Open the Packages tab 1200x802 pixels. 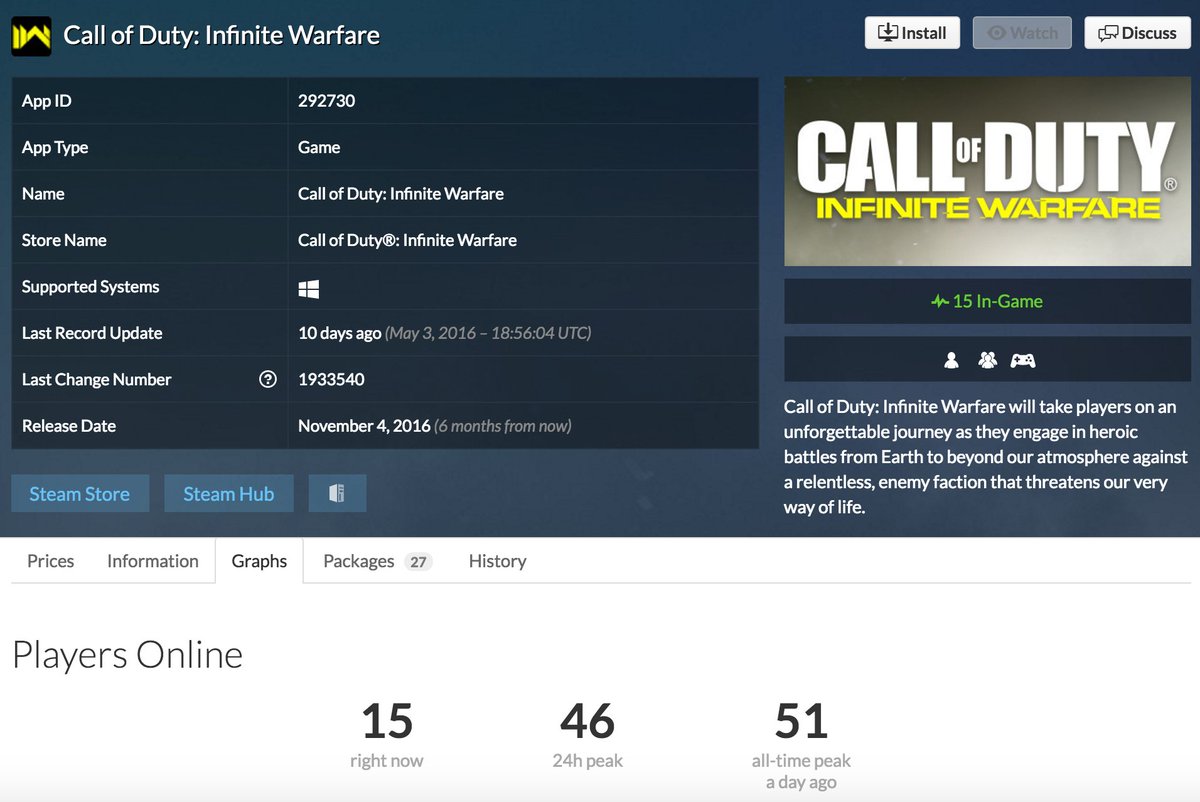(x=377, y=561)
